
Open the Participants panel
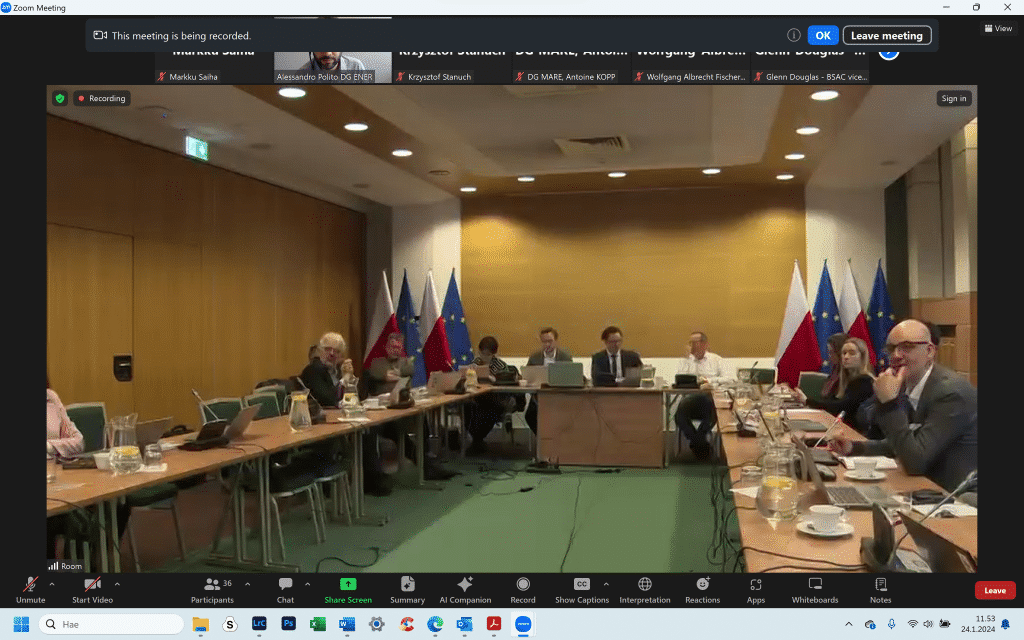pos(212,590)
